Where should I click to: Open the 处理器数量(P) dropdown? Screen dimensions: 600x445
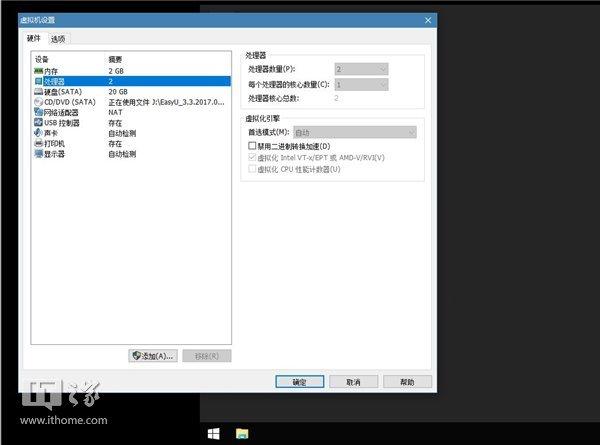click(x=361, y=69)
